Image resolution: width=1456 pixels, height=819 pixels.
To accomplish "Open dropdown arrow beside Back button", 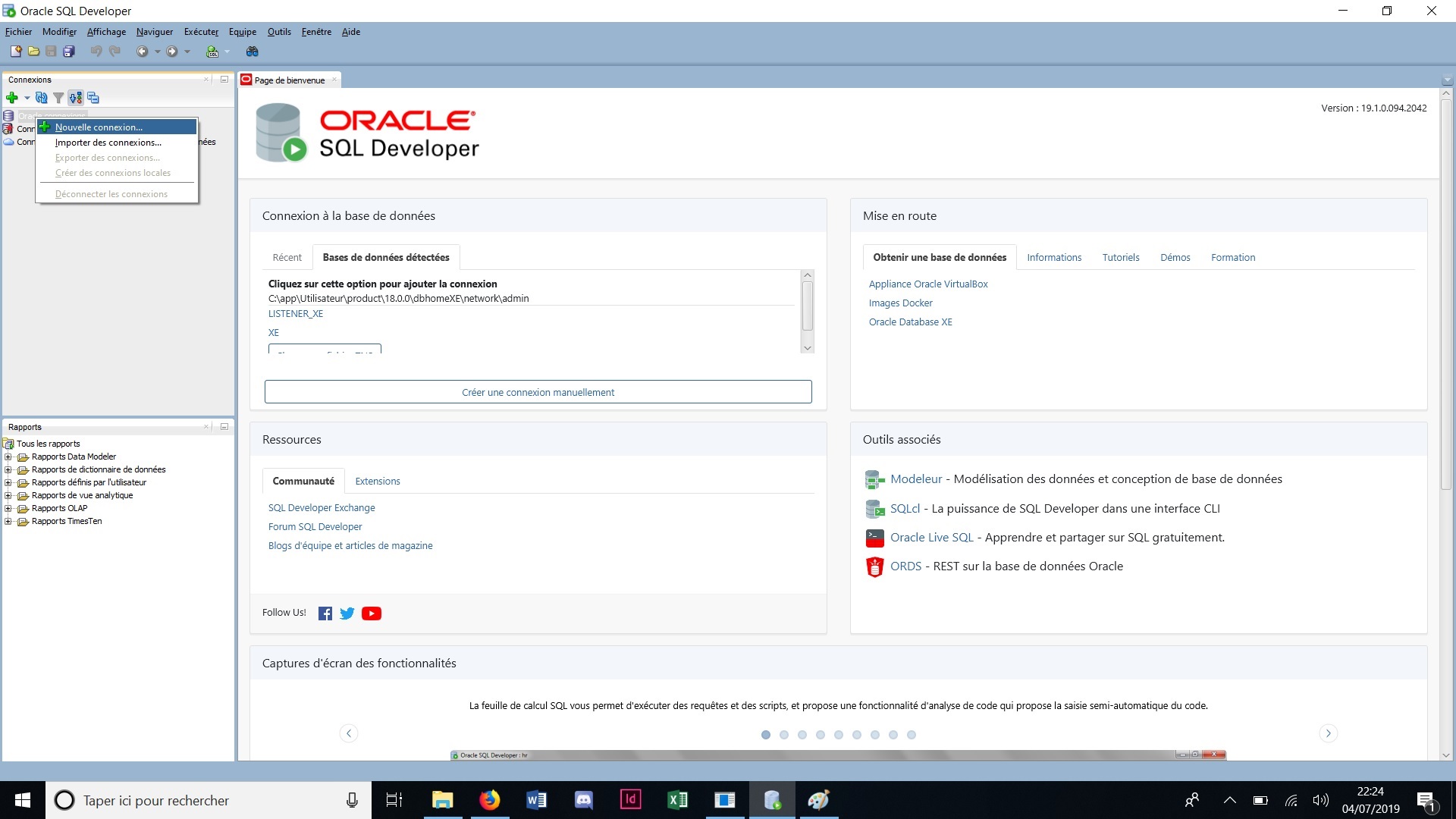I will tap(158, 52).
